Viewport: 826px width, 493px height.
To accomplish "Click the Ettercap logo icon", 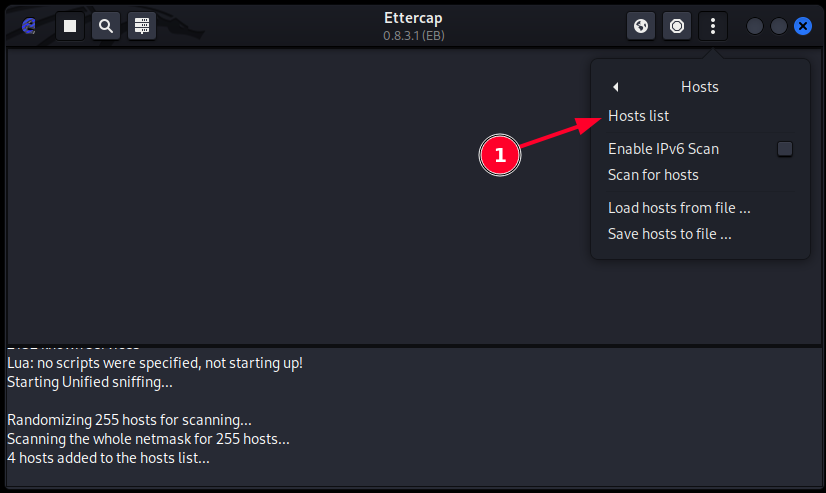I will coord(30,26).
